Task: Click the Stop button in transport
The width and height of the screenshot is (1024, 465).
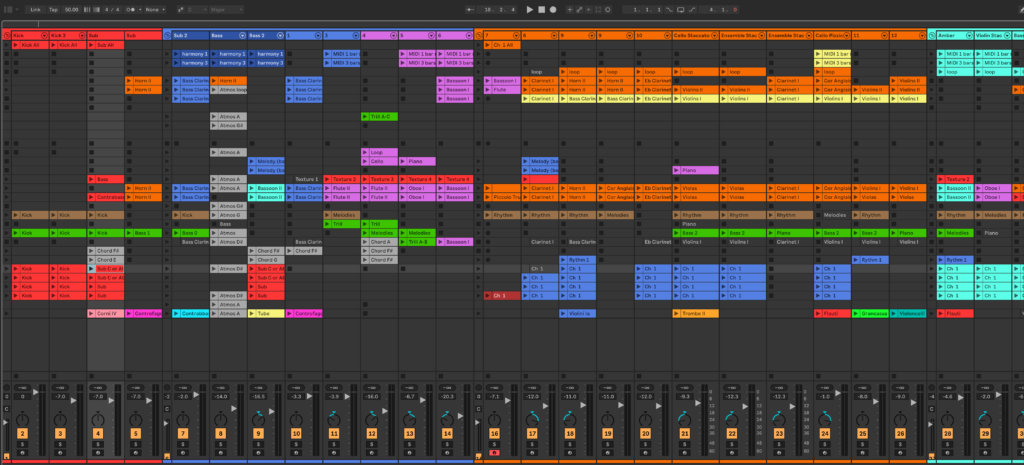Action: (x=541, y=9)
